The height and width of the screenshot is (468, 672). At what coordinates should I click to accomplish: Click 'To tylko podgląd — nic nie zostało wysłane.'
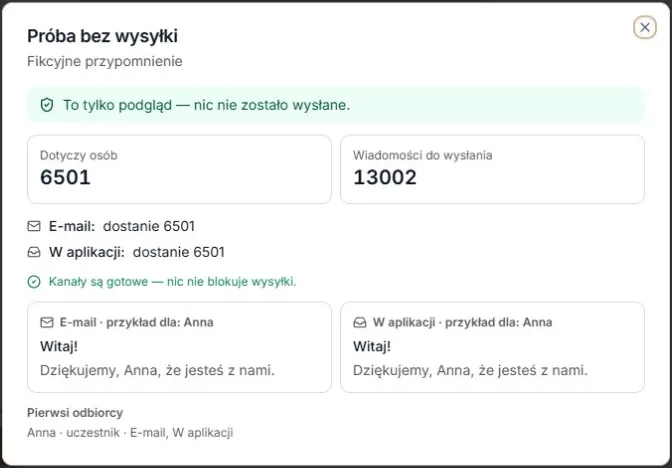click(207, 105)
